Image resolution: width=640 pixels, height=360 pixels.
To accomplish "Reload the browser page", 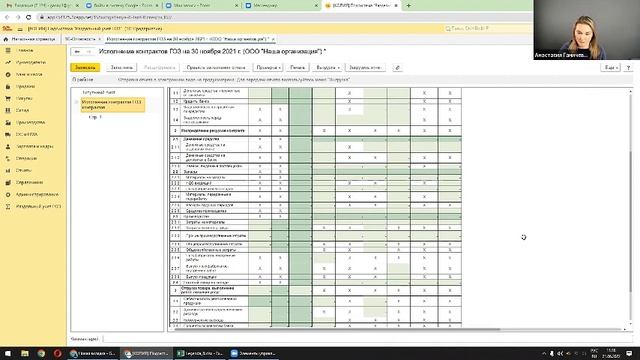I will click(x=28, y=17).
